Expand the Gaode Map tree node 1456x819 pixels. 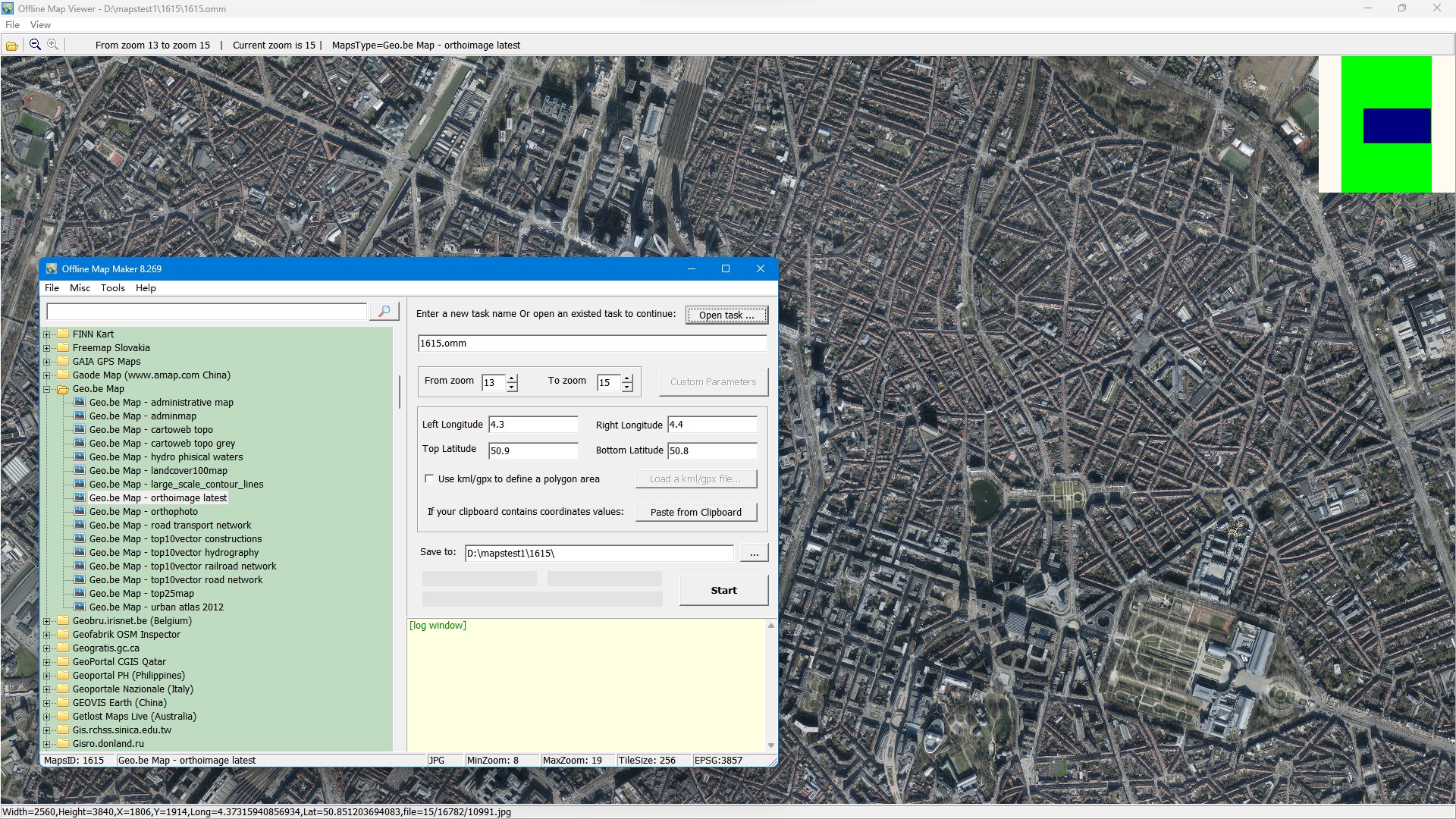click(47, 375)
